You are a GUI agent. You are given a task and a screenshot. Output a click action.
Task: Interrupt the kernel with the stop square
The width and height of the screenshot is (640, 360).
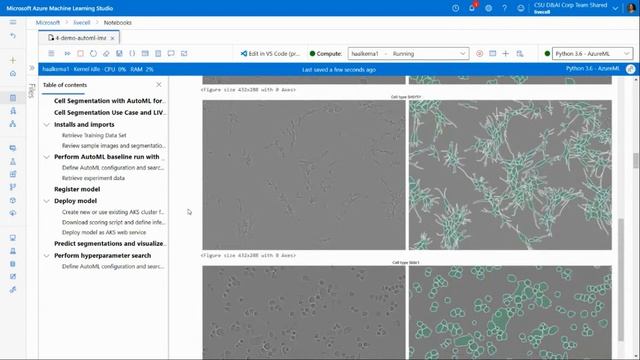point(80,53)
